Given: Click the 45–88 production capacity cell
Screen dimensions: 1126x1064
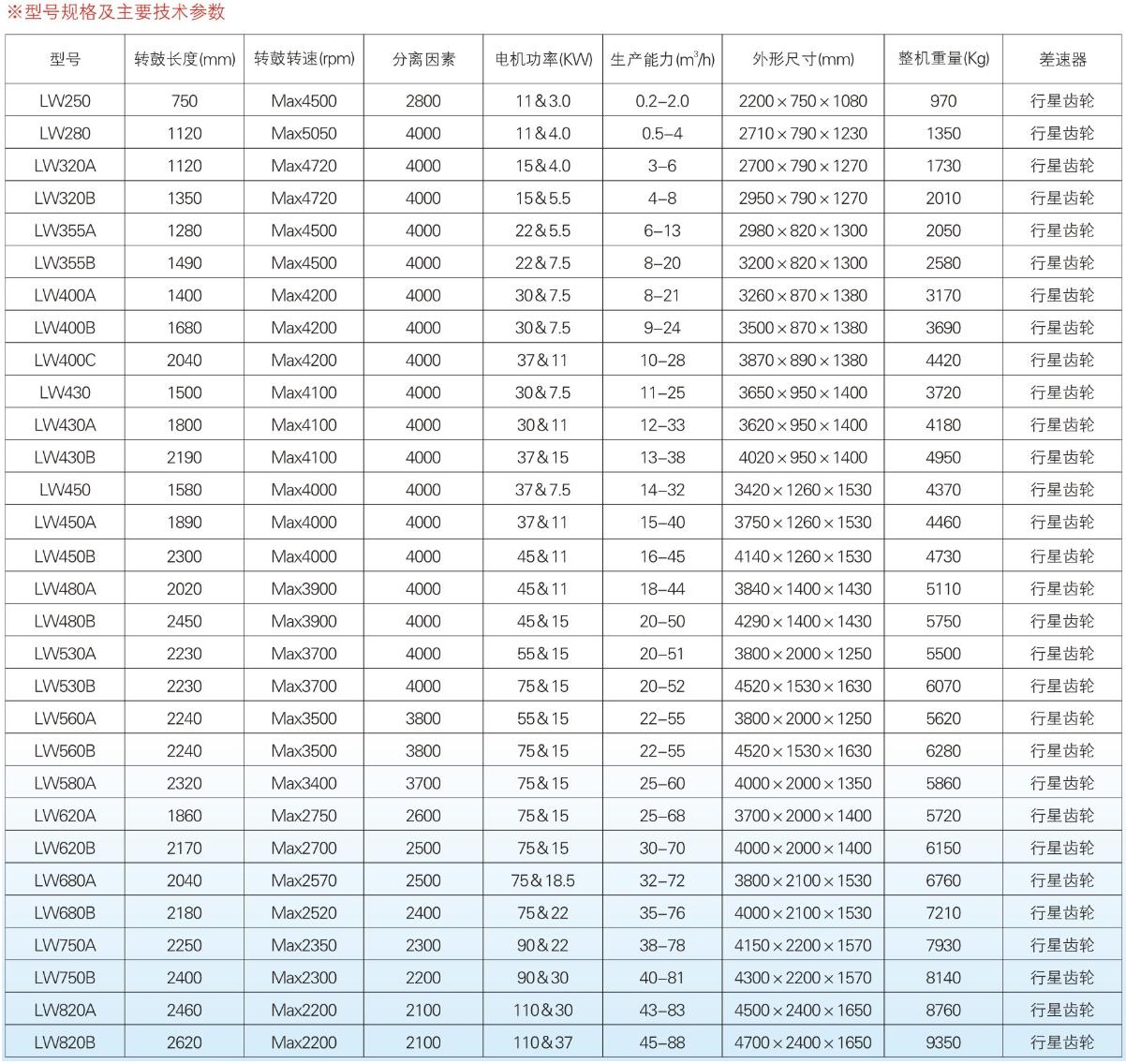Looking at the screenshot, I should coord(662,1042).
